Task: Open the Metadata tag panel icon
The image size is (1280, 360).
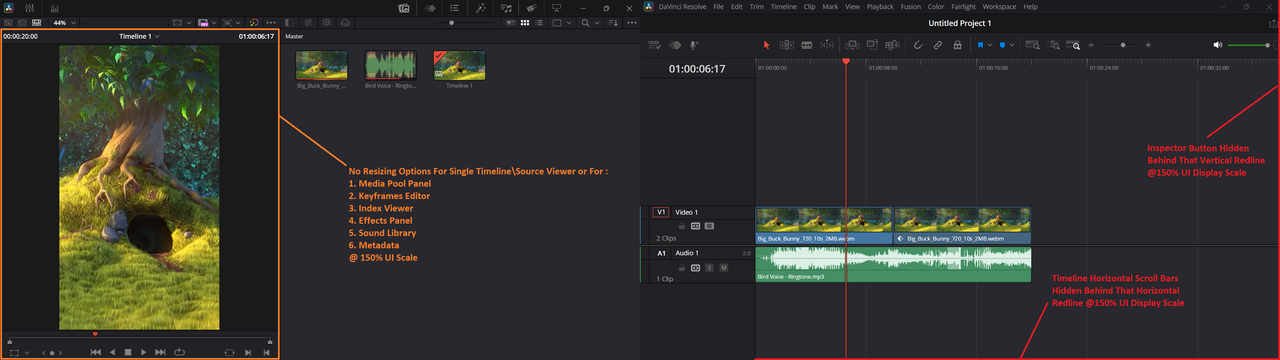Action: pyautogui.click(x=531, y=8)
